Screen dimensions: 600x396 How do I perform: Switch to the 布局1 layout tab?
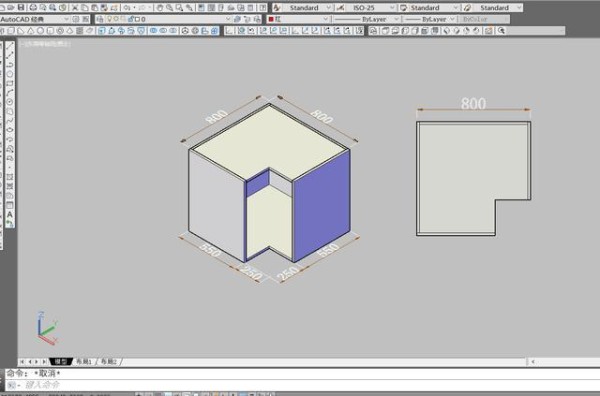click(84, 361)
